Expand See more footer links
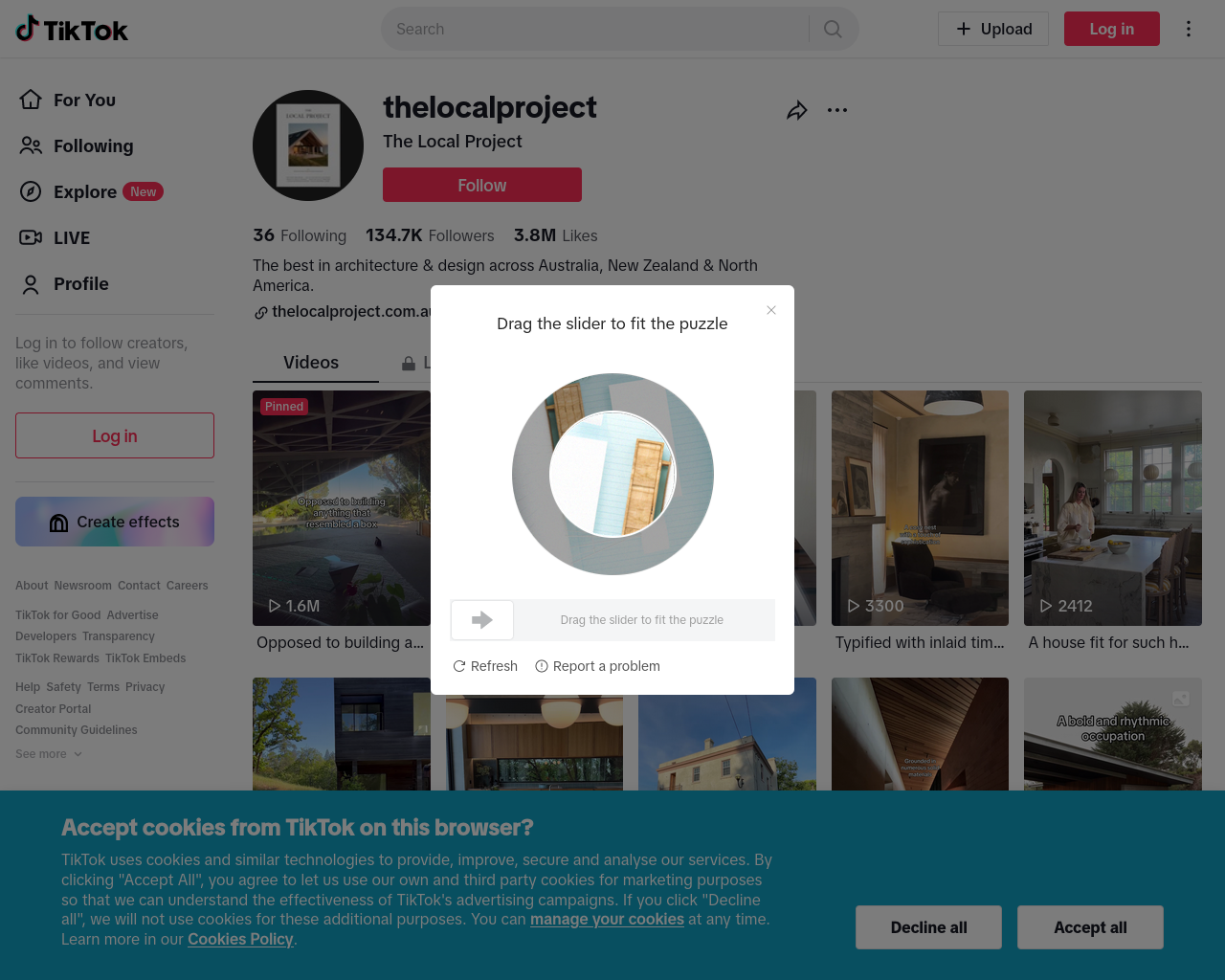This screenshot has height=980, width=1225. click(x=49, y=754)
